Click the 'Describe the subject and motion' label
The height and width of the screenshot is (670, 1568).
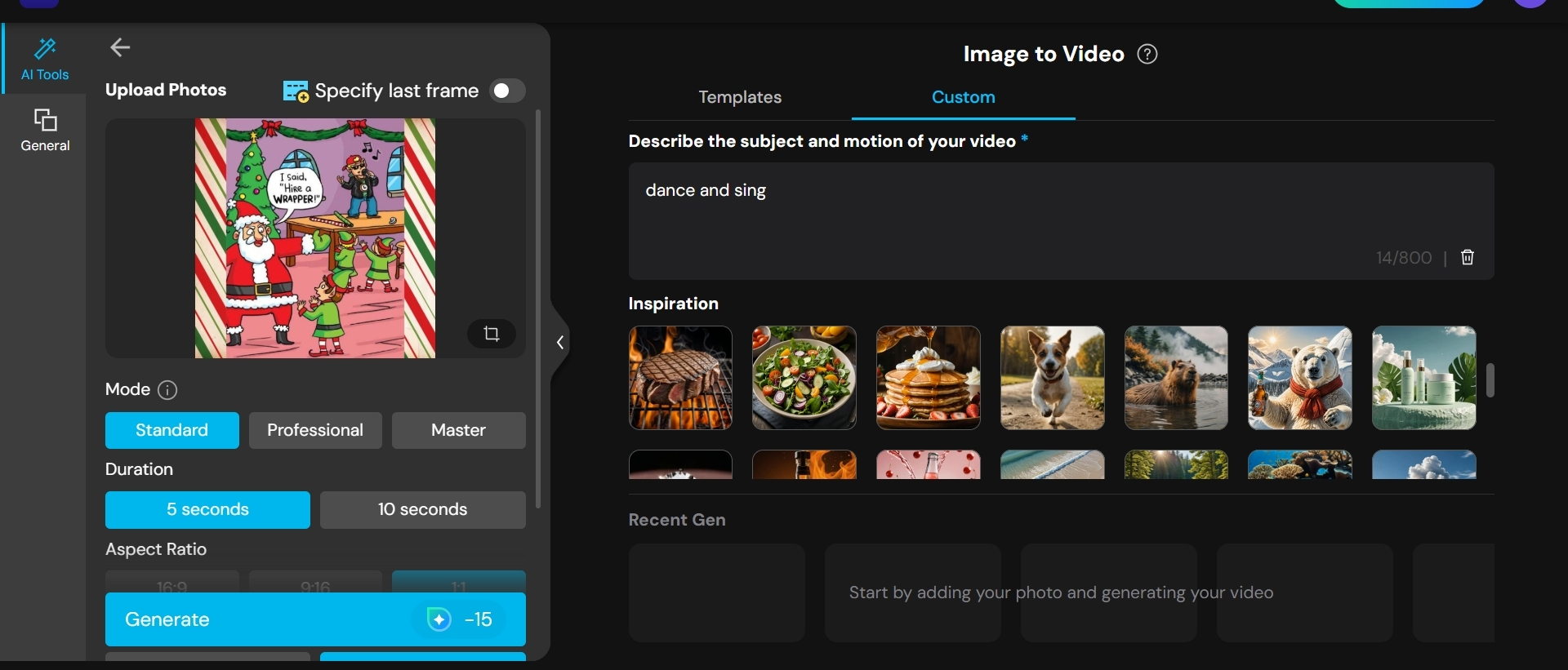(x=822, y=141)
